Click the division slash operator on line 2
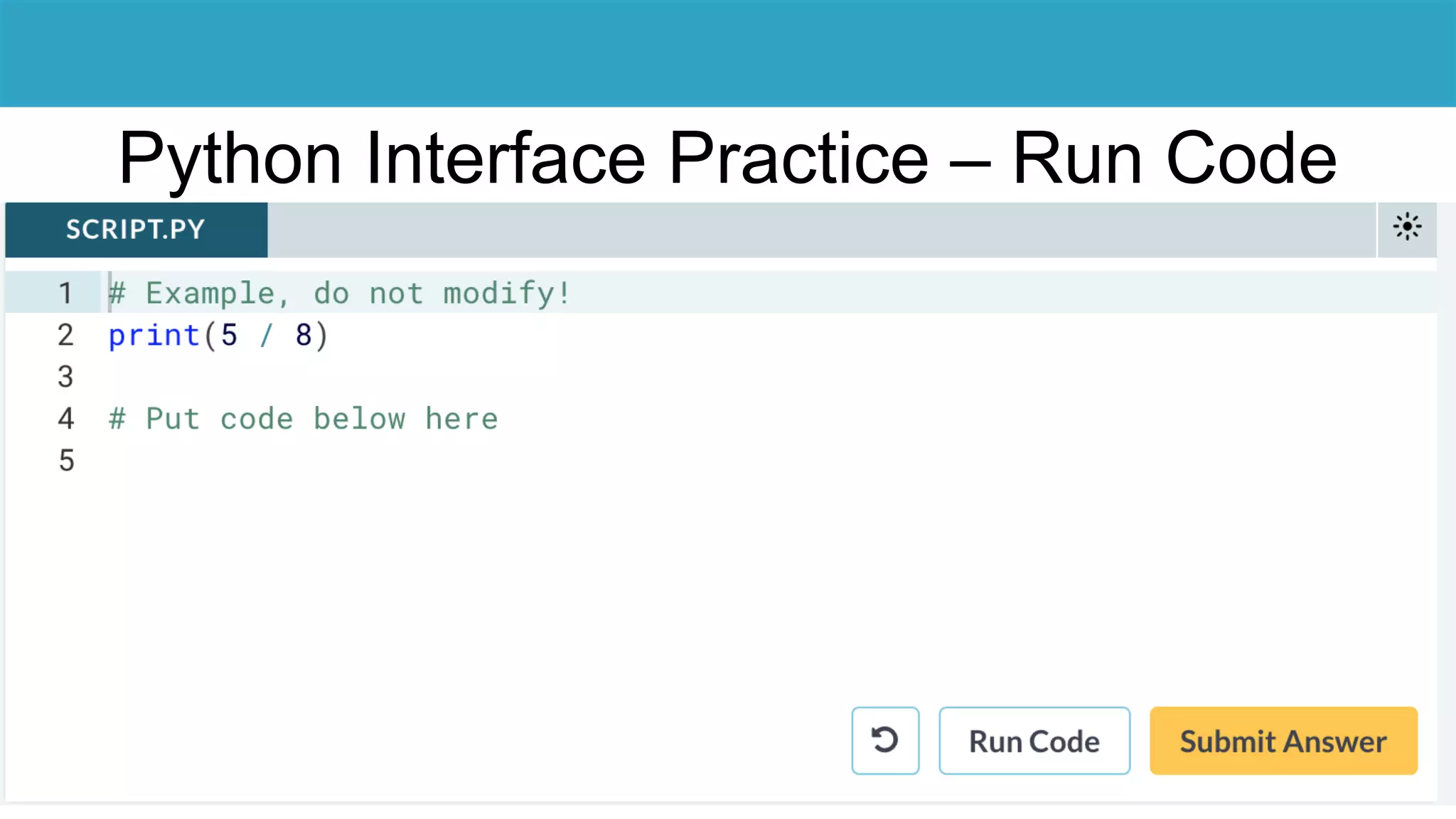Image resolution: width=1456 pixels, height=819 pixels. tap(266, 335)
